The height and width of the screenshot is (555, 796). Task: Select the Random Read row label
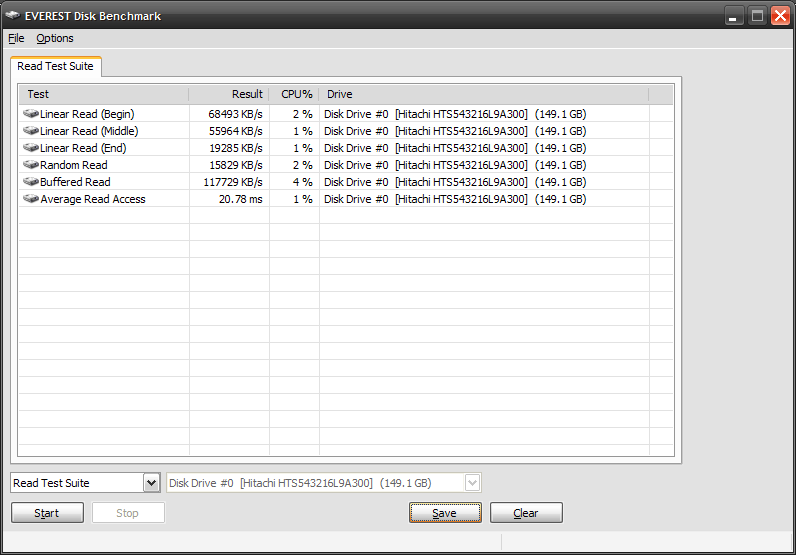pyautogui.click(x=74, y=165)
